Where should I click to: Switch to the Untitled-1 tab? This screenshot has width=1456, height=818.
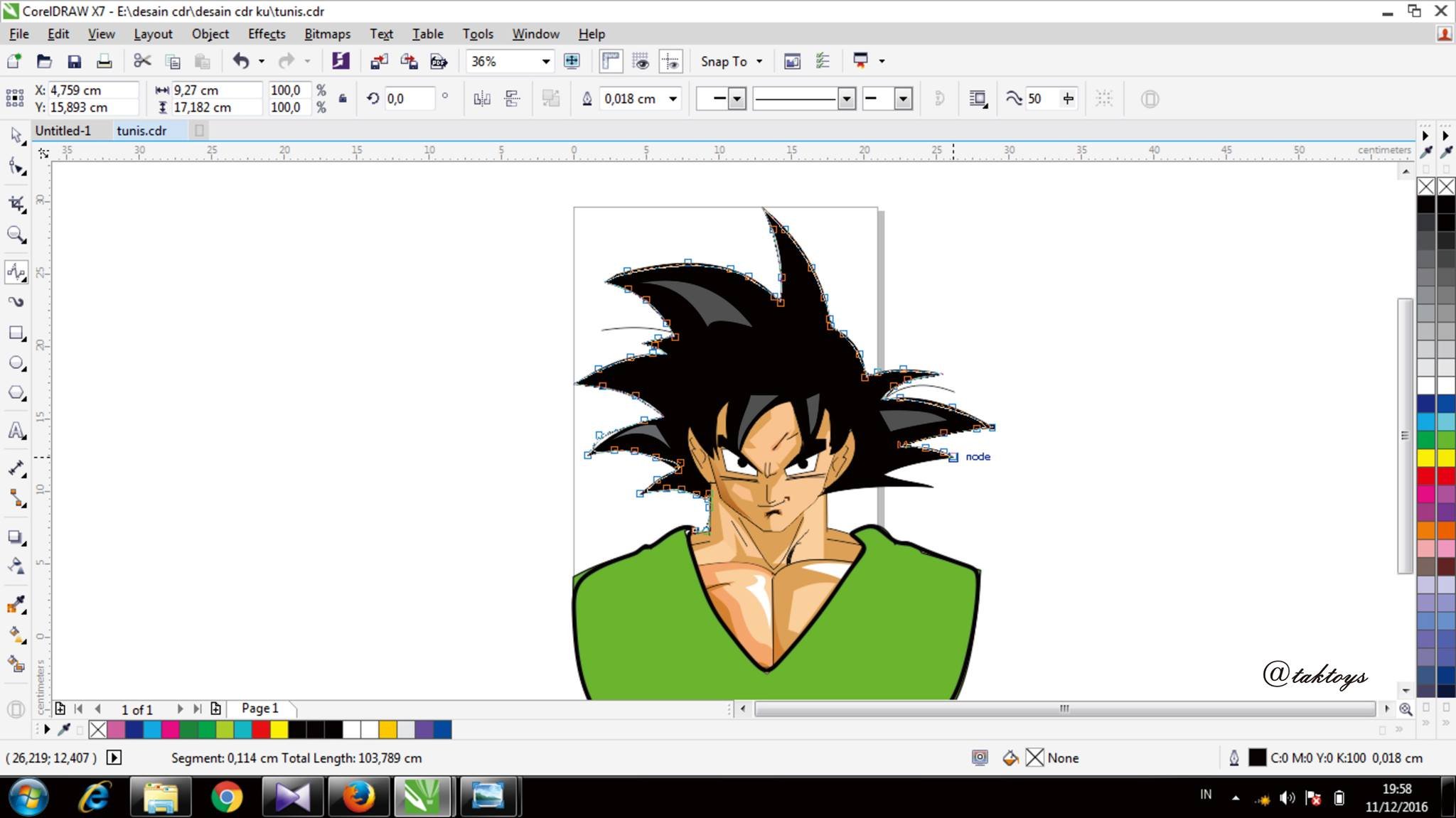pos(63,130)
